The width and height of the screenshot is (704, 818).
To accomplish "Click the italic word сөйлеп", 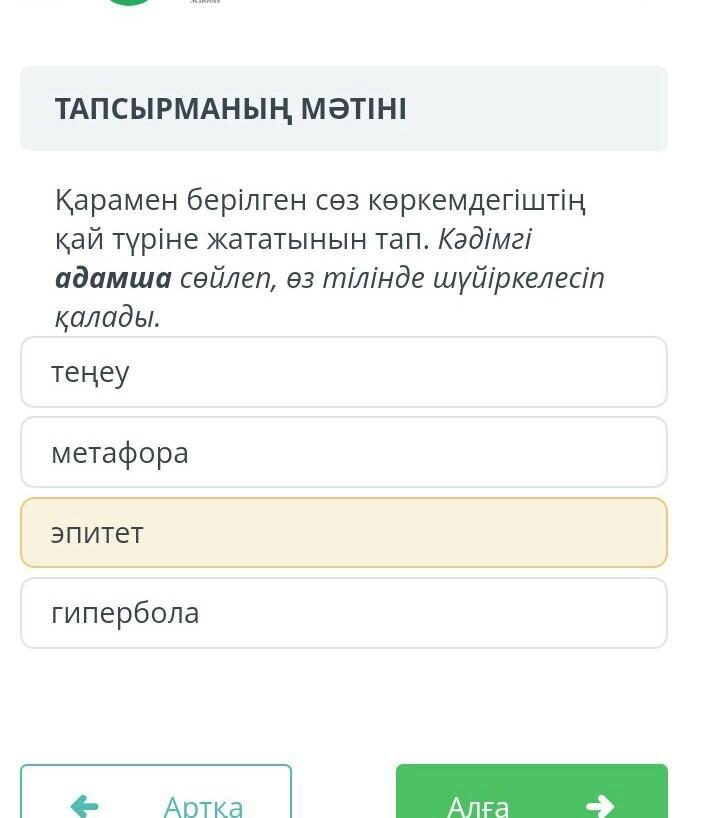I will [x=227, y=278].
